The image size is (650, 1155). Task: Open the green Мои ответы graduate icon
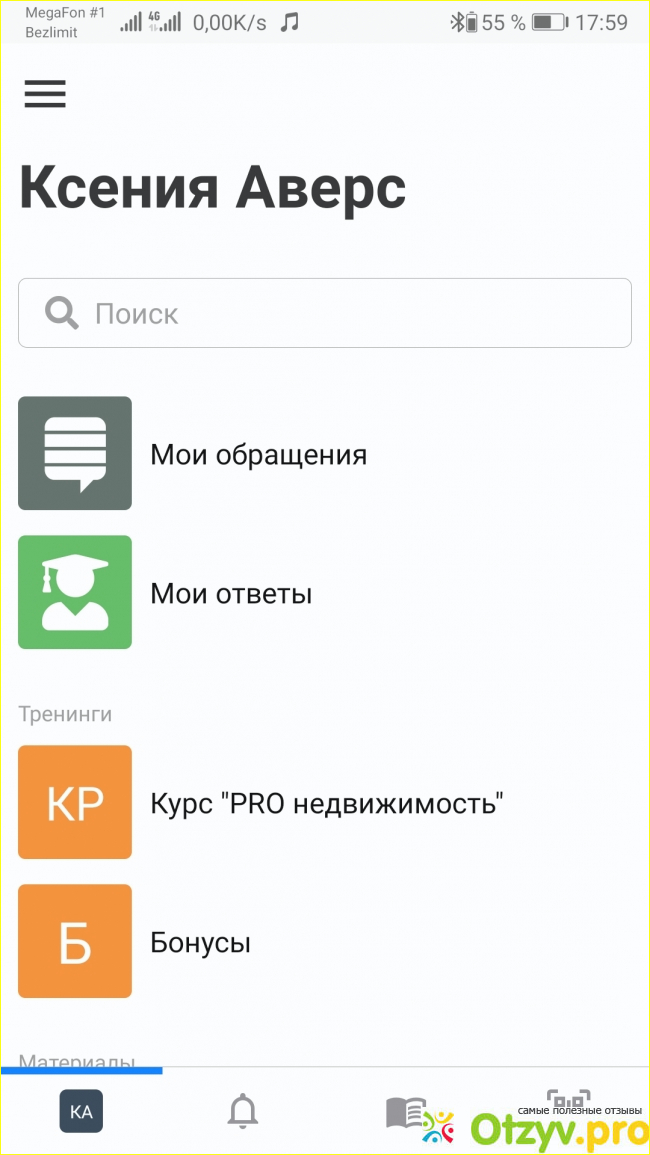pos(75,592)
